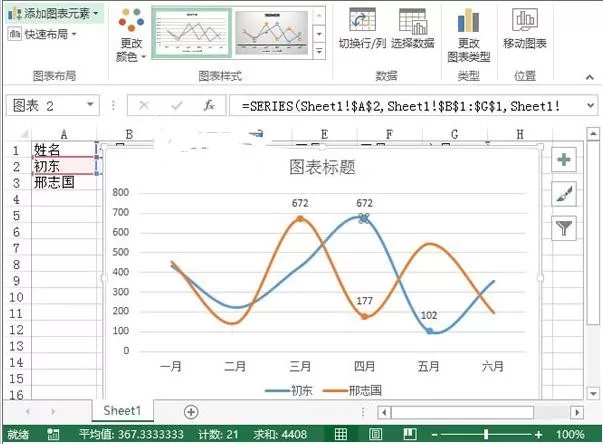Click the vertical scrollbar down arrow
This screenshot has width=603, height=444.
[593, 393]
